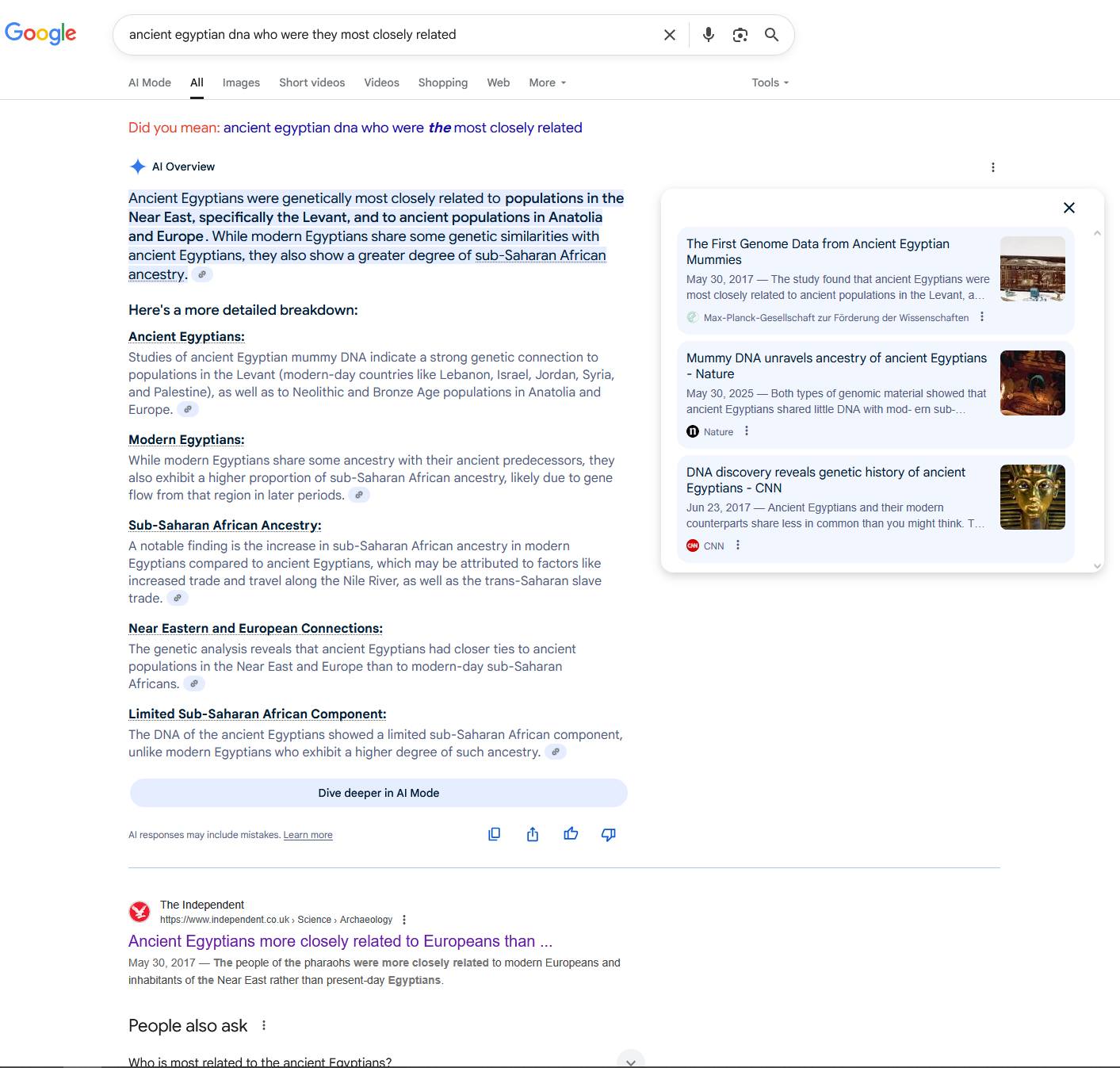Open options for The Independent result

coord(404,920)
